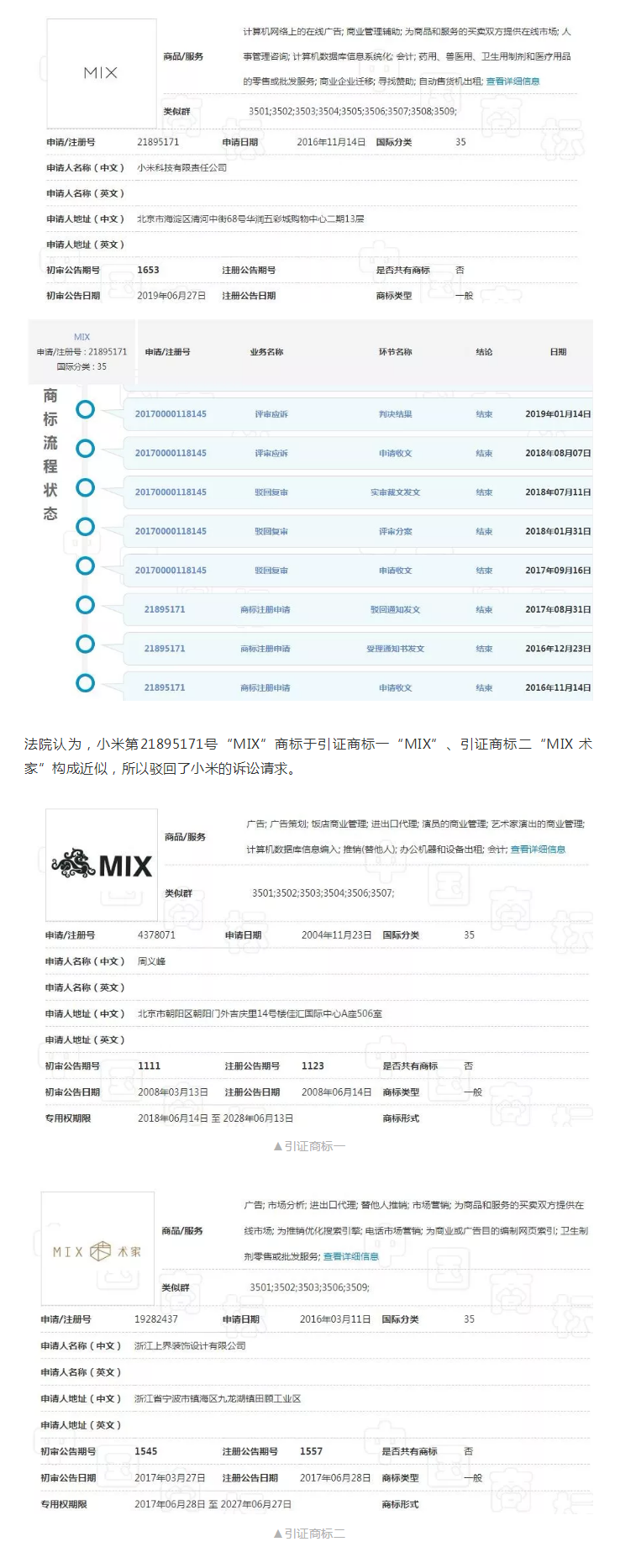Click 初审公告日期 2008年03月13日
The height and width of the screenshot is (1568, 636).
click(x=173, y=1092)
